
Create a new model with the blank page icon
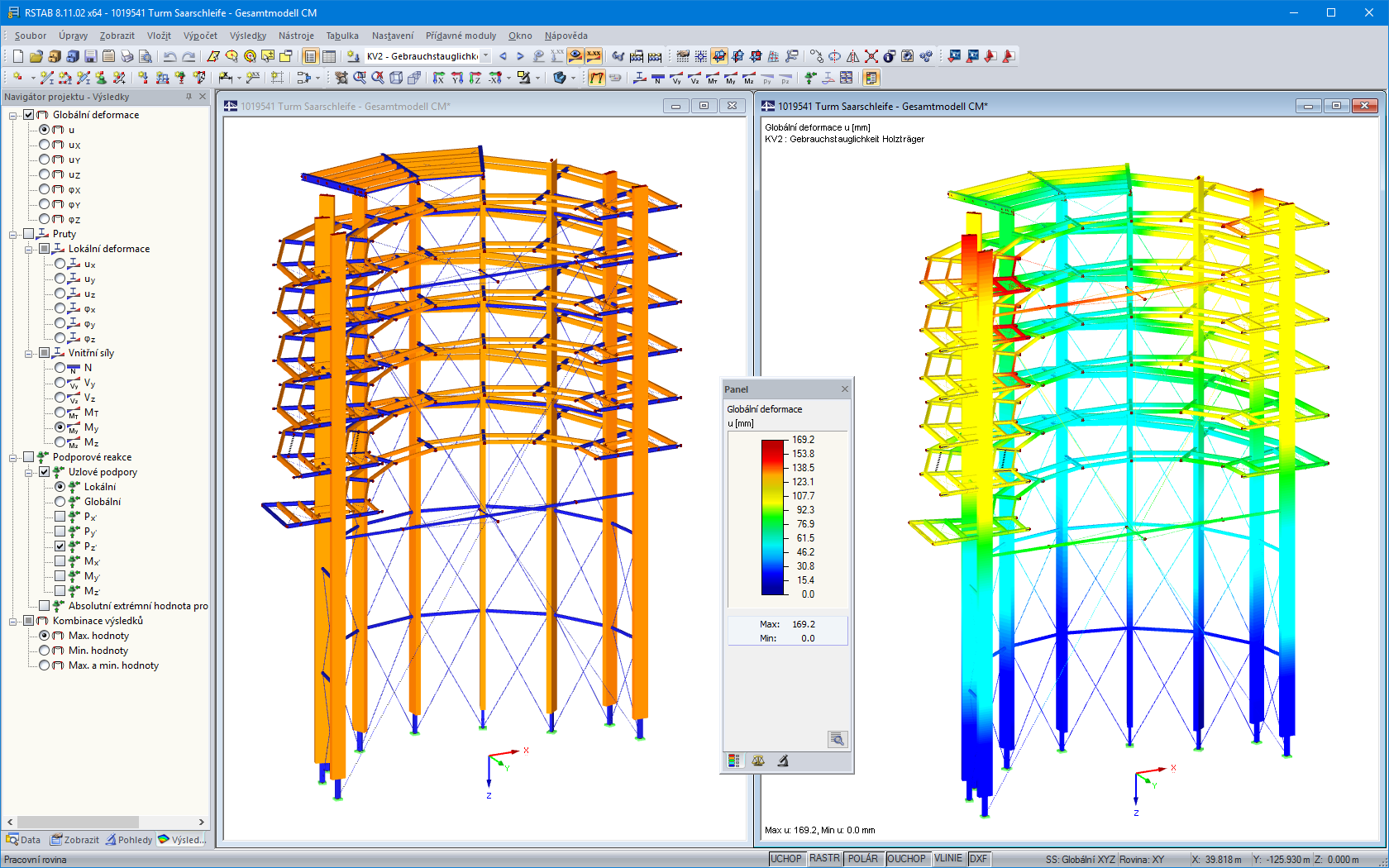pos(18,56)
